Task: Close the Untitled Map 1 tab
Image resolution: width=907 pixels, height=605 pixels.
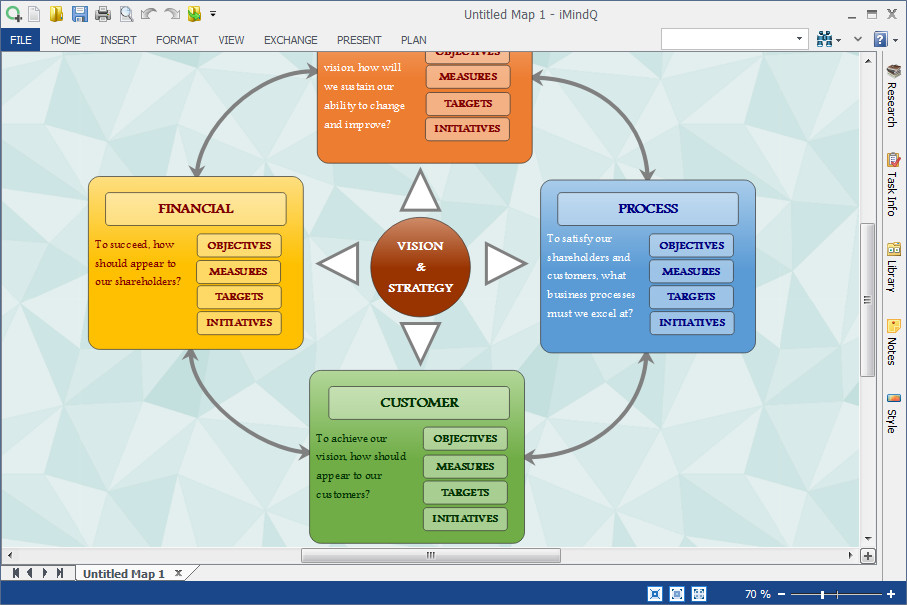Action: 179,573
